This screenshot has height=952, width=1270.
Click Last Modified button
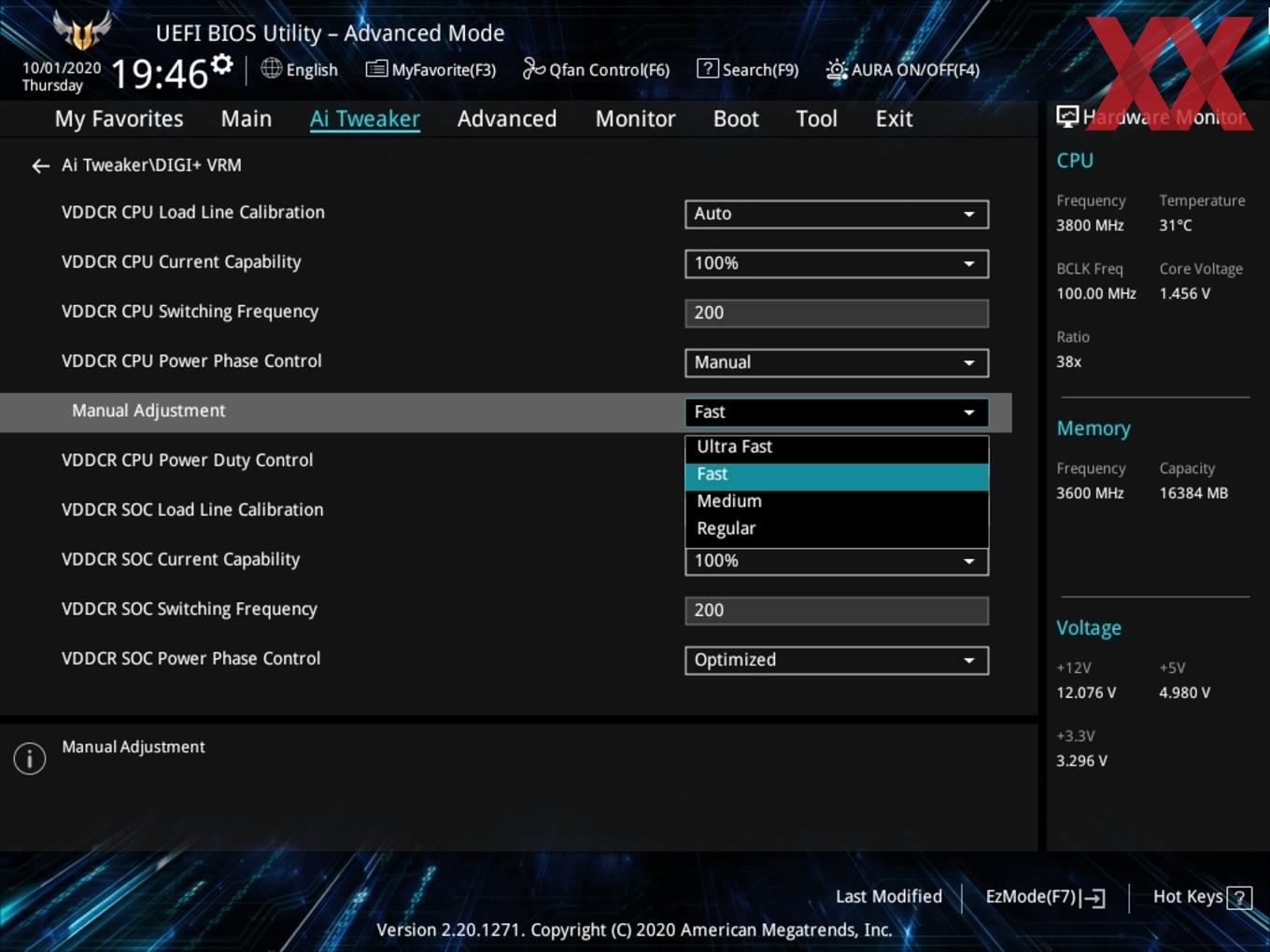click(889, 897)
